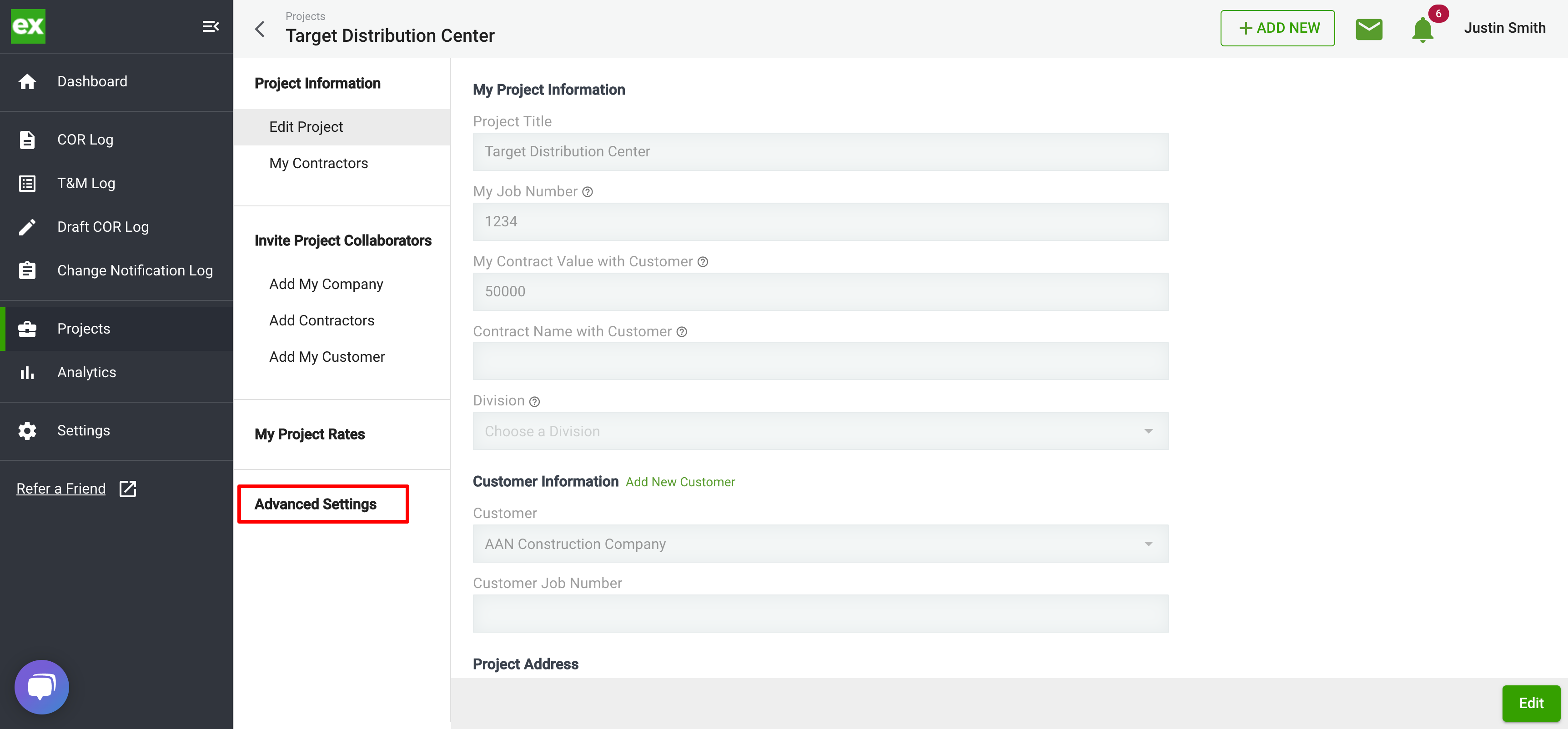Open Draft COR Log

coord(116,227)
